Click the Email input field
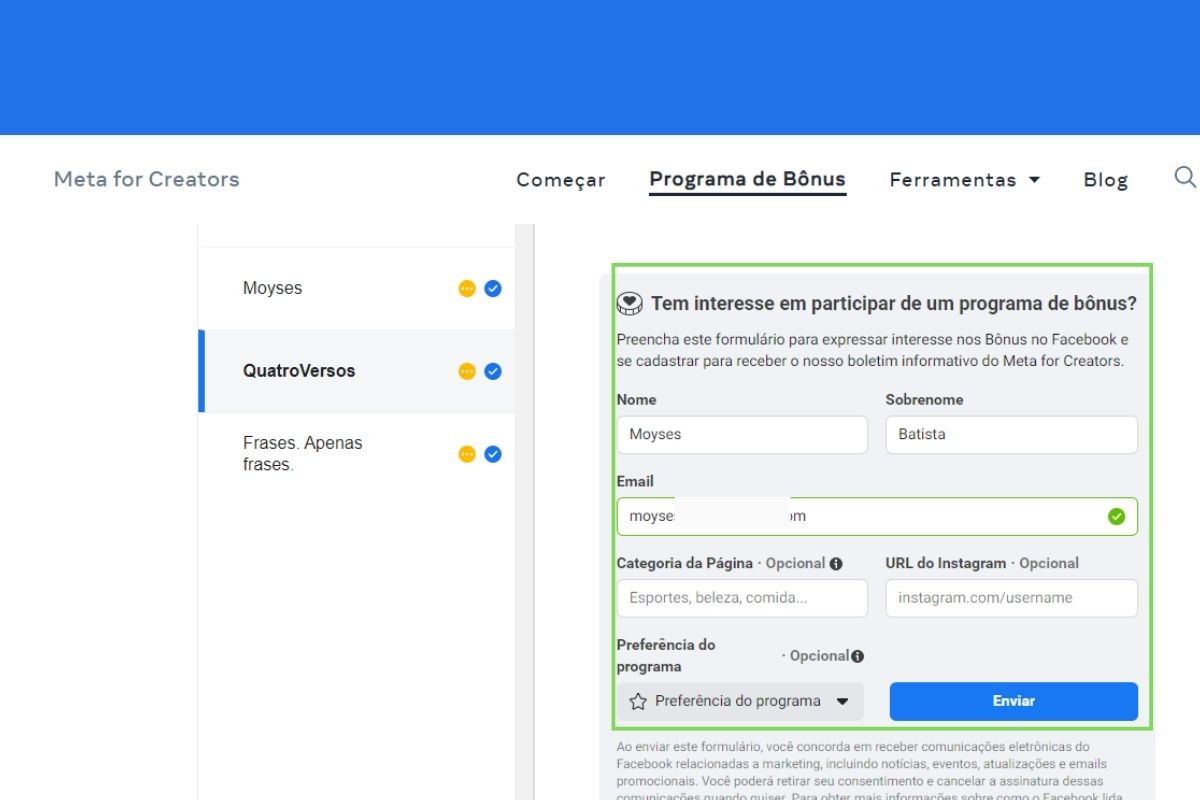The image size is (1200, 800). 877,516
